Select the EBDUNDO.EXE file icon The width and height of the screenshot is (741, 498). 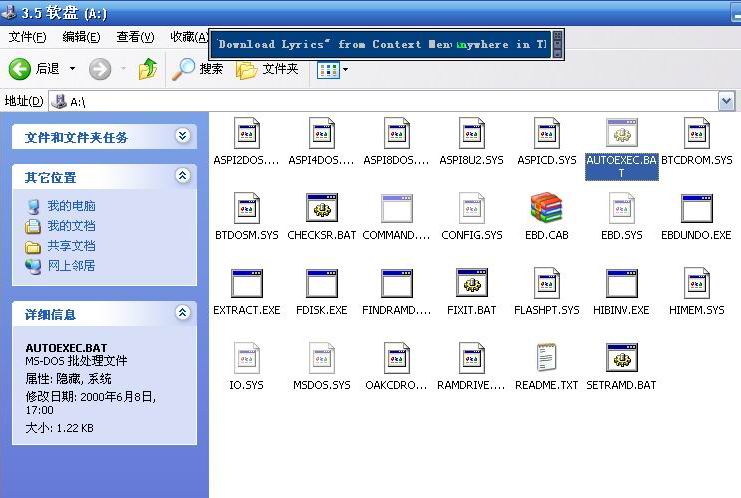pos(697,208)
